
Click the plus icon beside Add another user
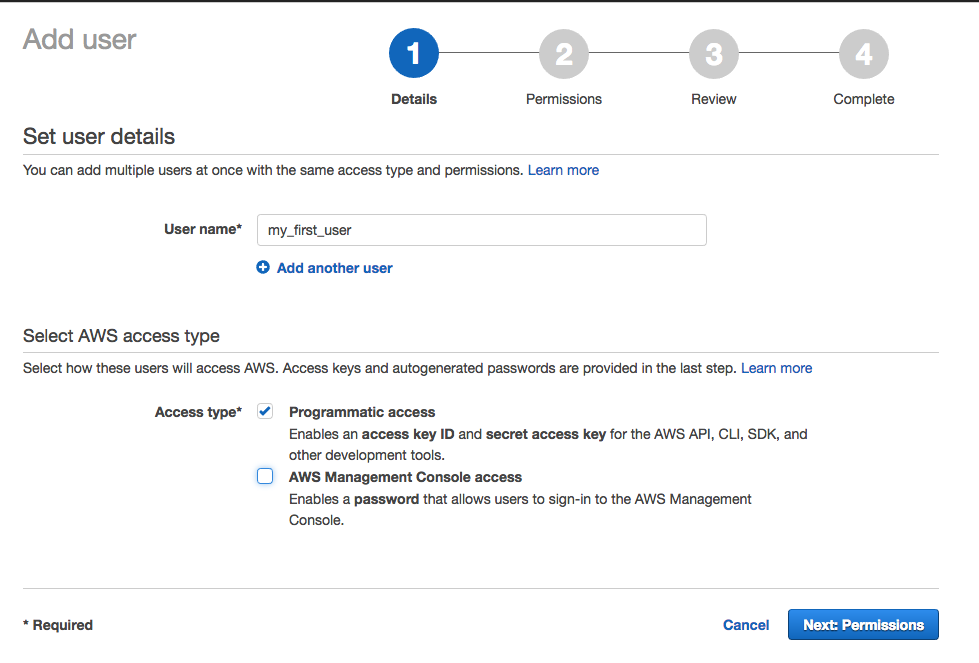click(x=263, y=268)
